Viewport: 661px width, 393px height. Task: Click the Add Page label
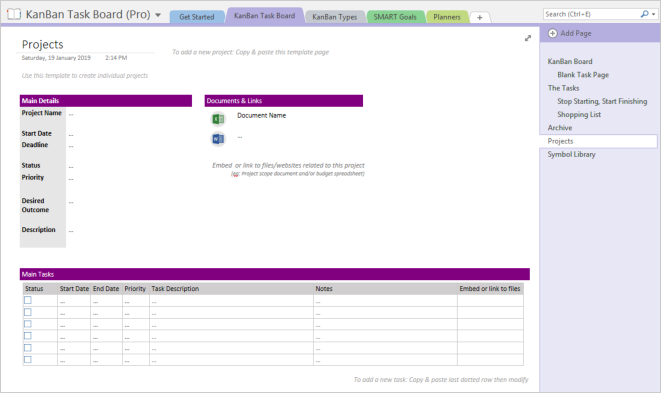[x=576, y=33]
